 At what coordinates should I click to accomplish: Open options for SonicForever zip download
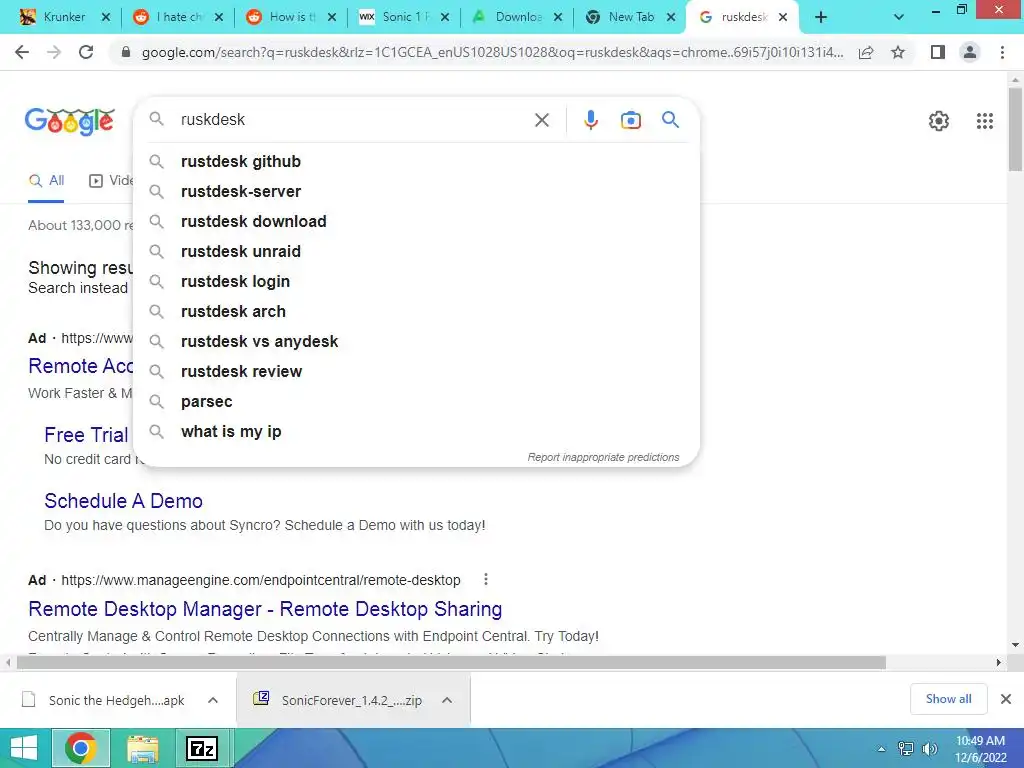point(447,700)
